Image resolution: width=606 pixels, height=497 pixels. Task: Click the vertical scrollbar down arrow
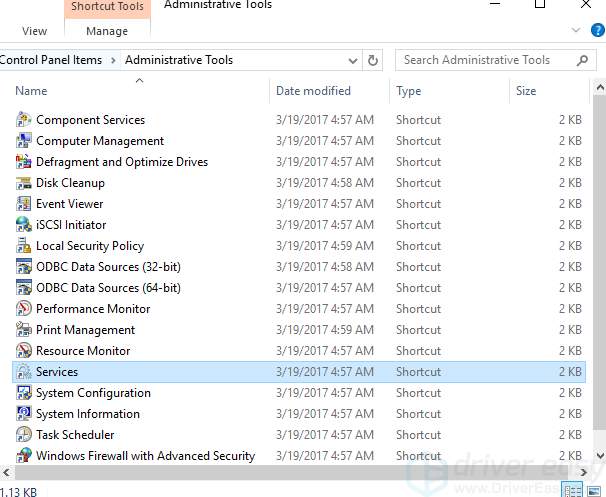click(600, 456)
